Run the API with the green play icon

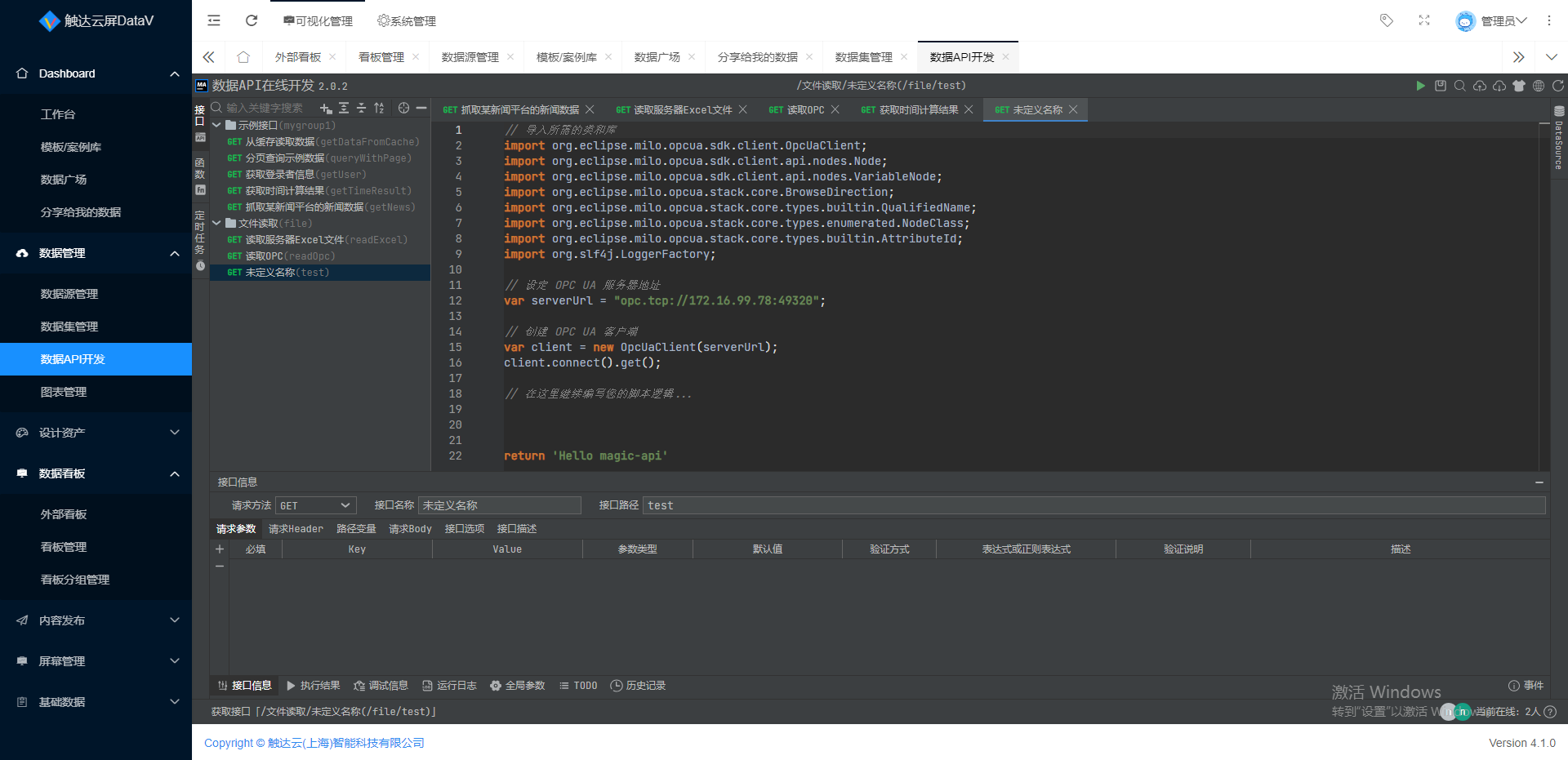[1420, 86]
